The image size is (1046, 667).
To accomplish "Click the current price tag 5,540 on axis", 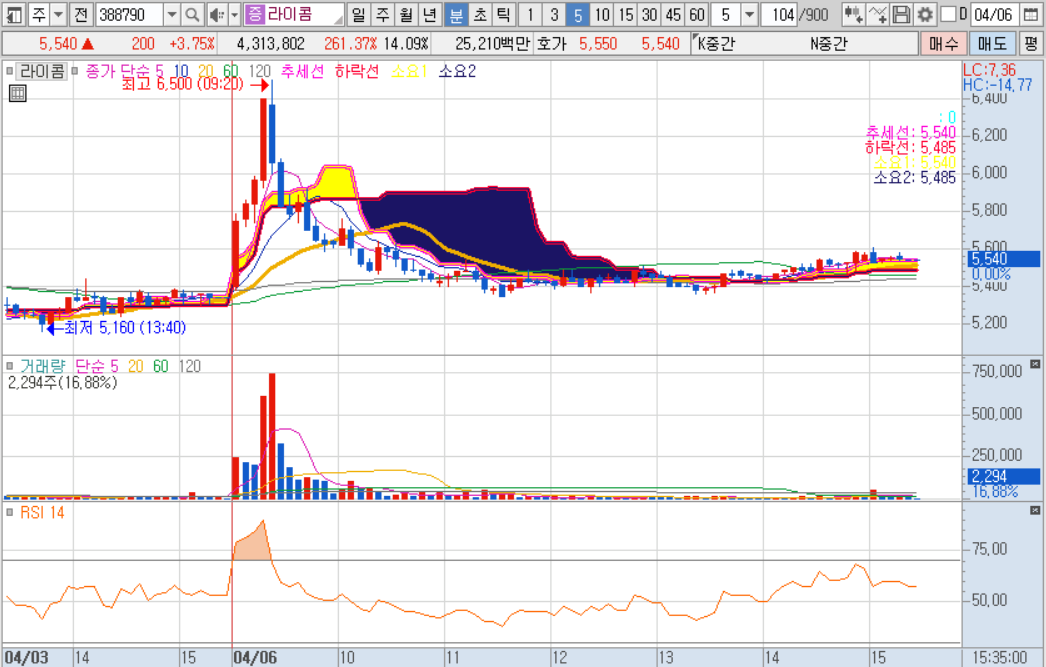I will pyautogui.click(x=1003, y=259).
